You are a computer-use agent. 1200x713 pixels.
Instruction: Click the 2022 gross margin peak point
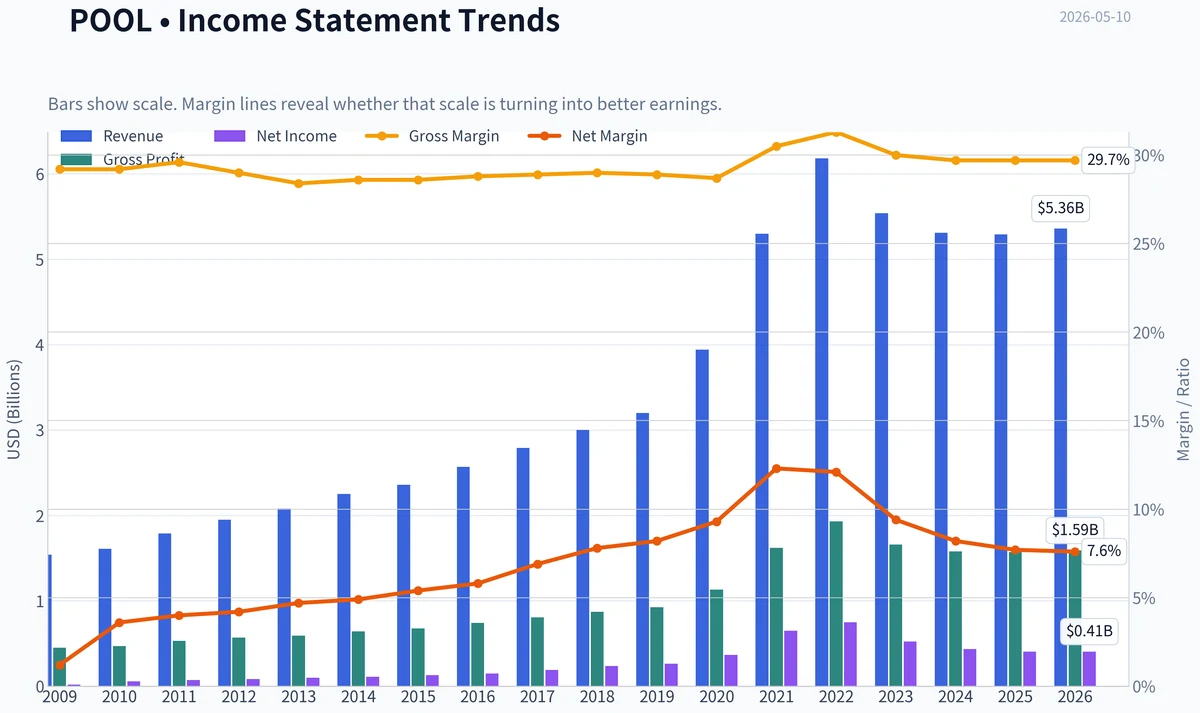[837, 131]
